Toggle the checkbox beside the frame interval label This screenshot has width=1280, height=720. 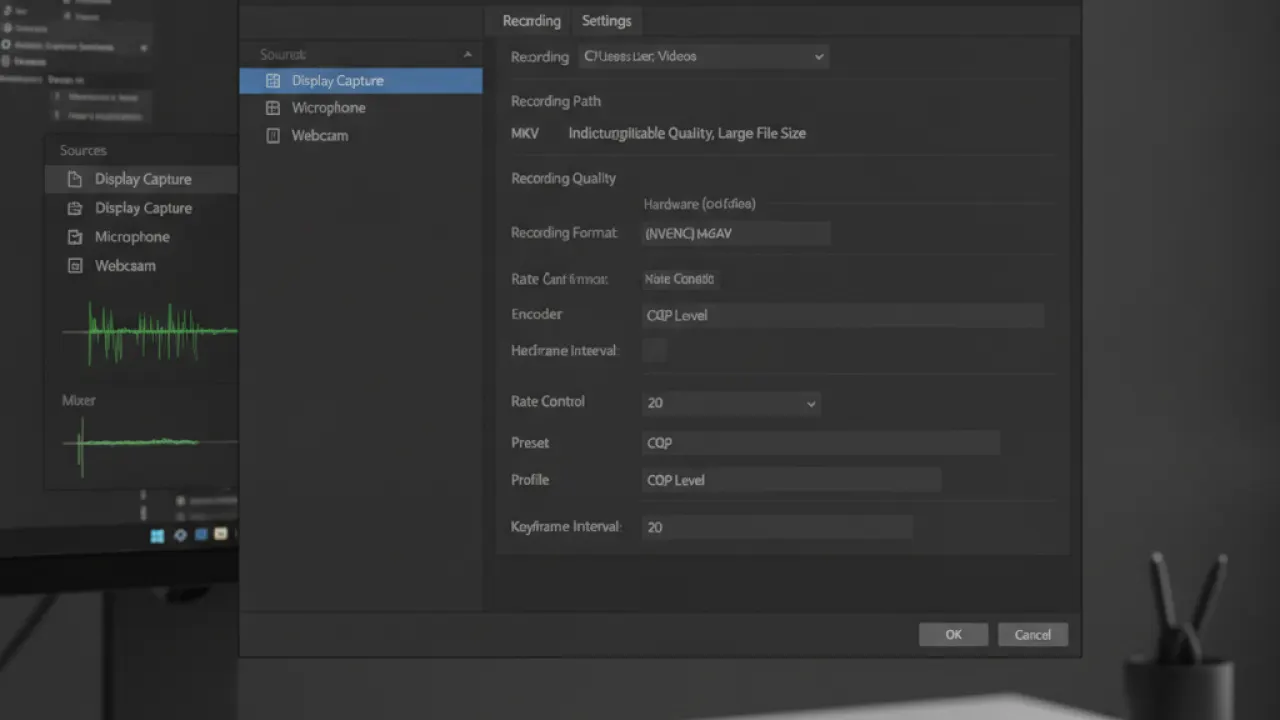[x=654, y=350]
